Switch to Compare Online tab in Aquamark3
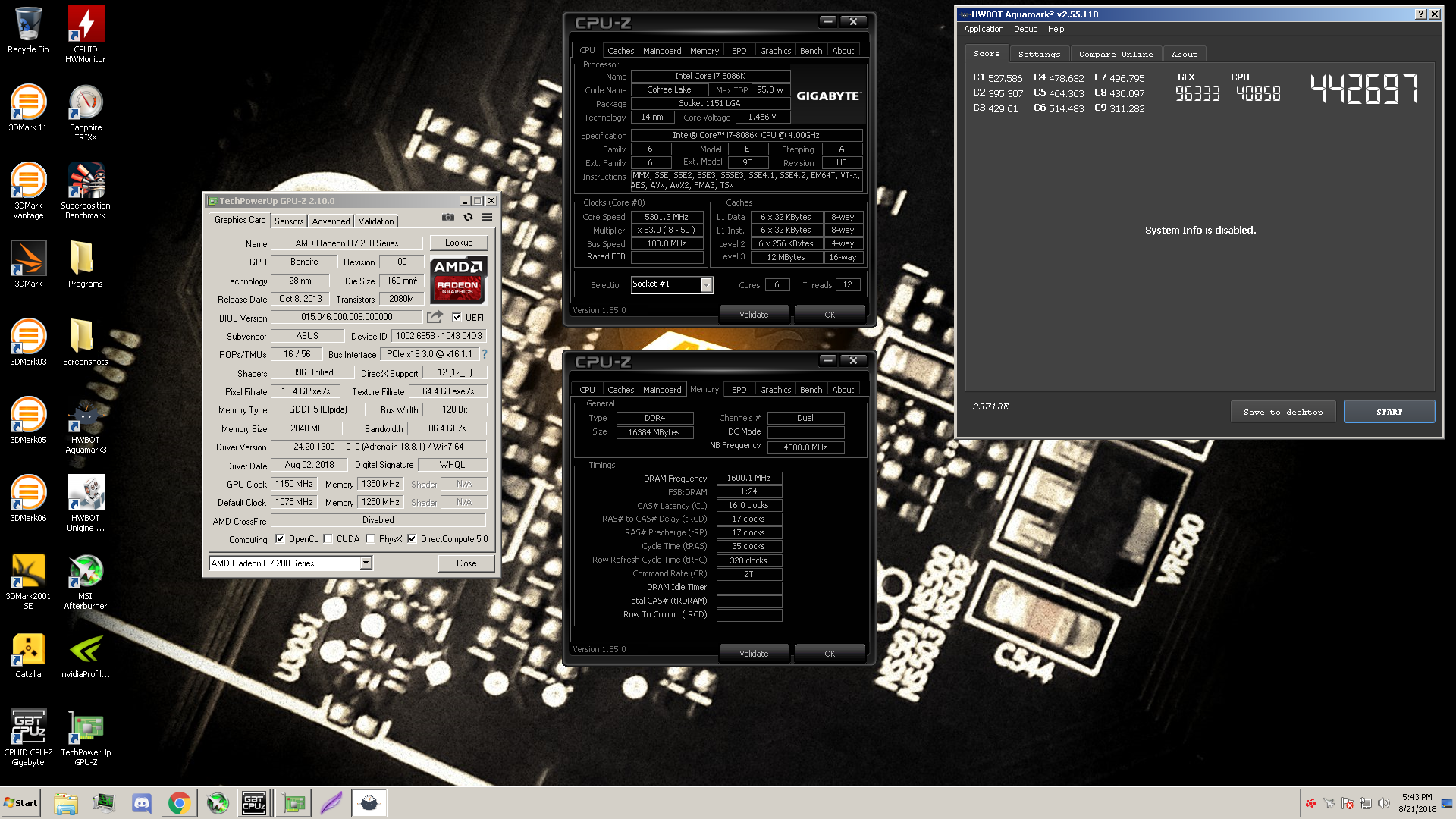Screen dimensions: 1456x819 (1116, 54)
